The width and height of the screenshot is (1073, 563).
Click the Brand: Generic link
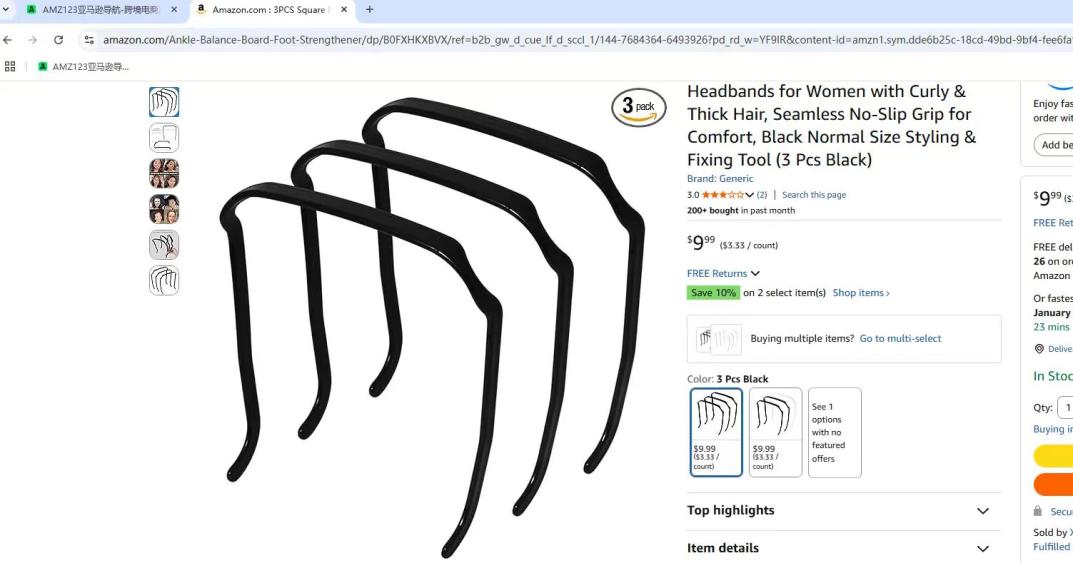tap(720, 179)
